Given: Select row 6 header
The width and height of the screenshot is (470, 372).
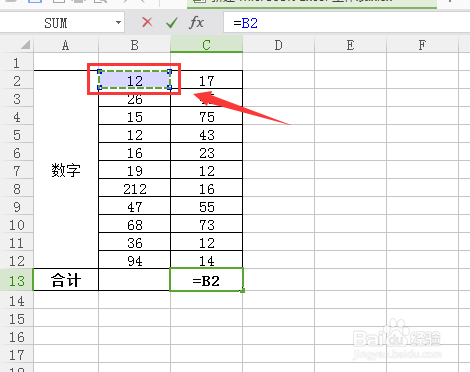Looking at the screenshot, I should point(17,153).
